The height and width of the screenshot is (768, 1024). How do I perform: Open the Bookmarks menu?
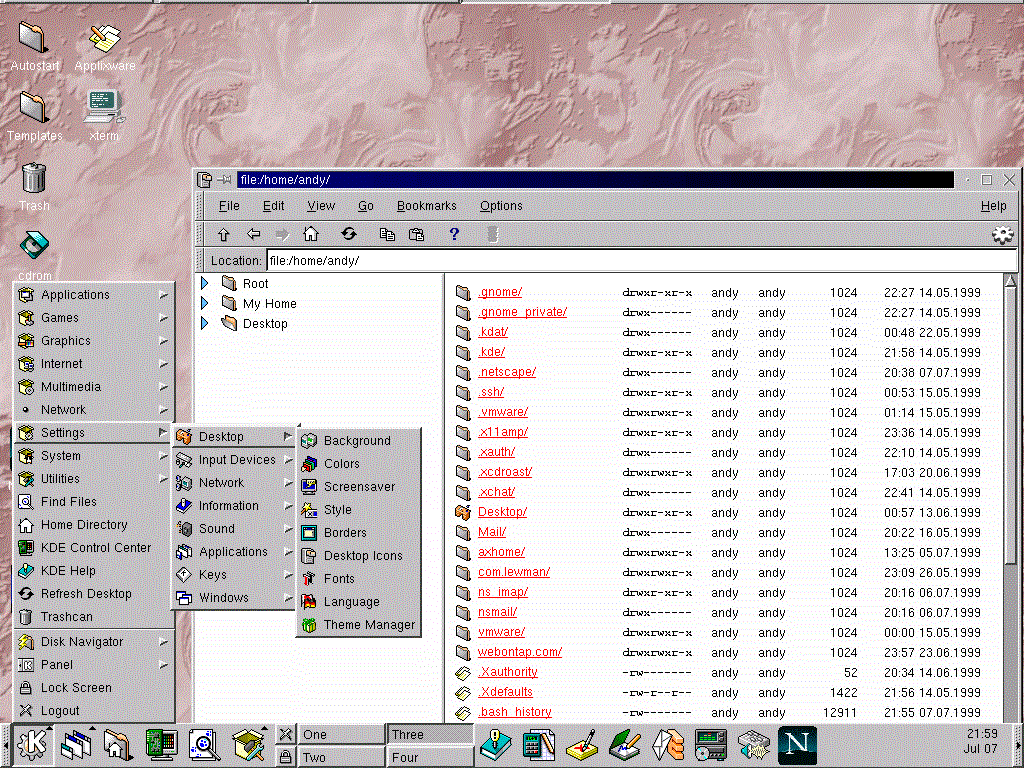point(426,206)
